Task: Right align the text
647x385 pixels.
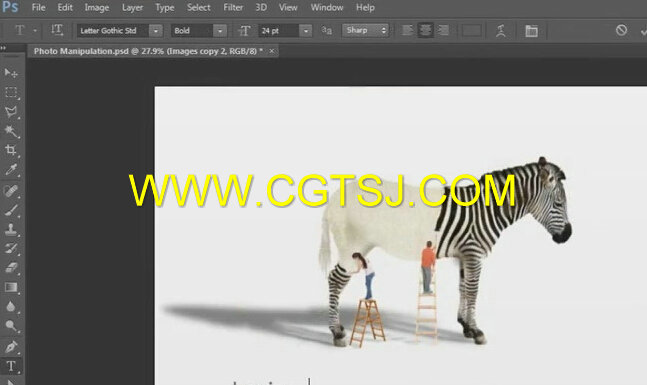Action: coord(443,30)
